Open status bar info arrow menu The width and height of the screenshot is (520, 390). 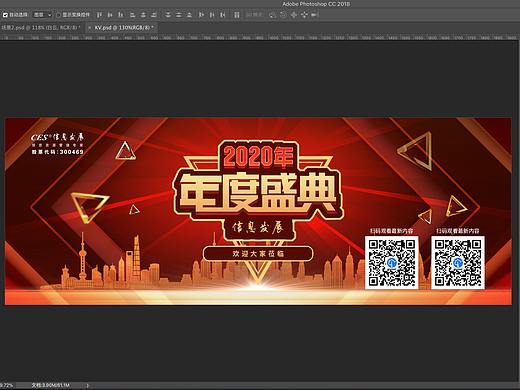[x=88, y=385]
